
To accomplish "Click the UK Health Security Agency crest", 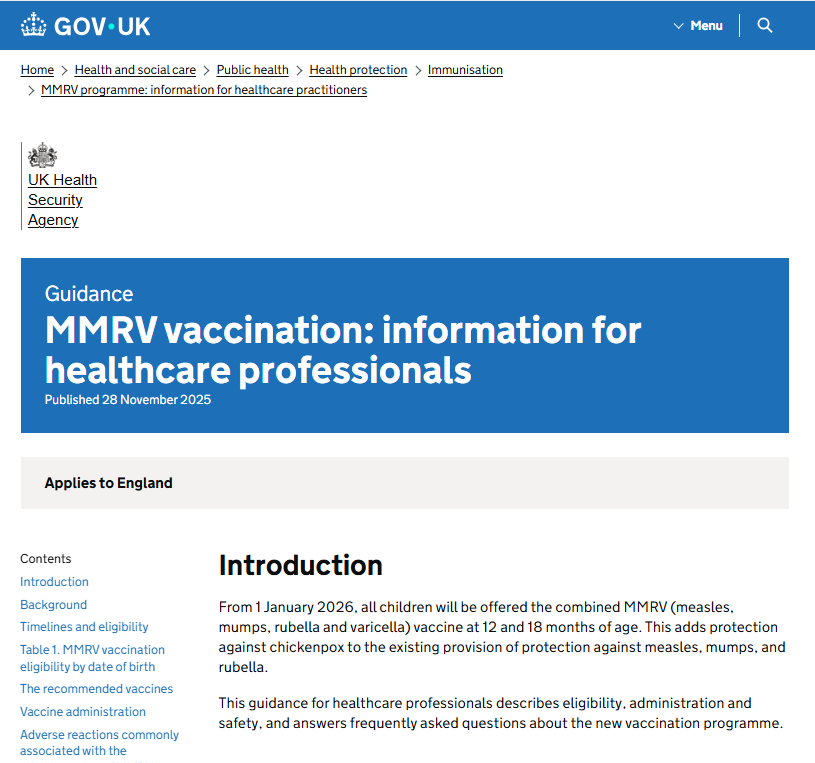I will pyautogui.click(x=43, y=156).
